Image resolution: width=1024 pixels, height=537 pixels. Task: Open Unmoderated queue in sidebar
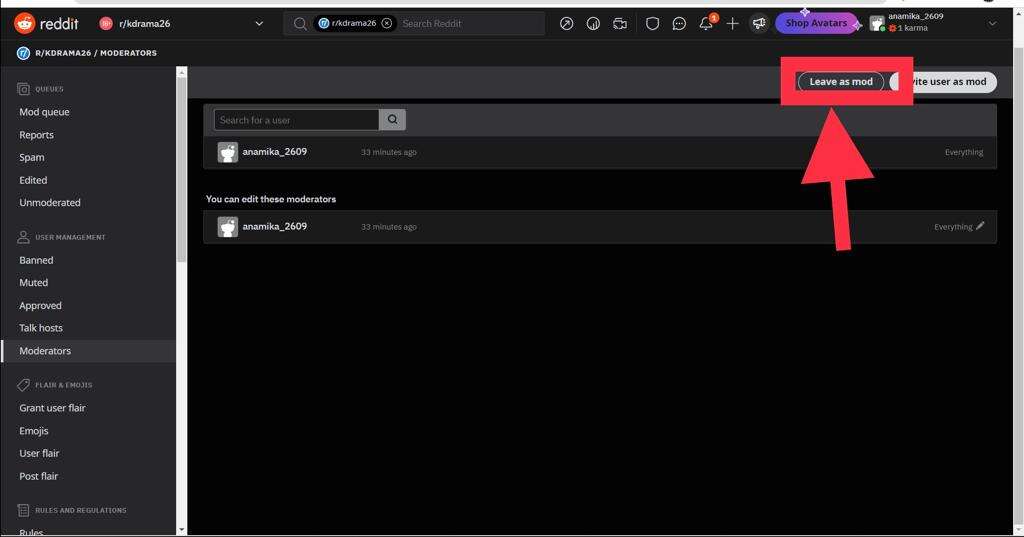[50, 203]
